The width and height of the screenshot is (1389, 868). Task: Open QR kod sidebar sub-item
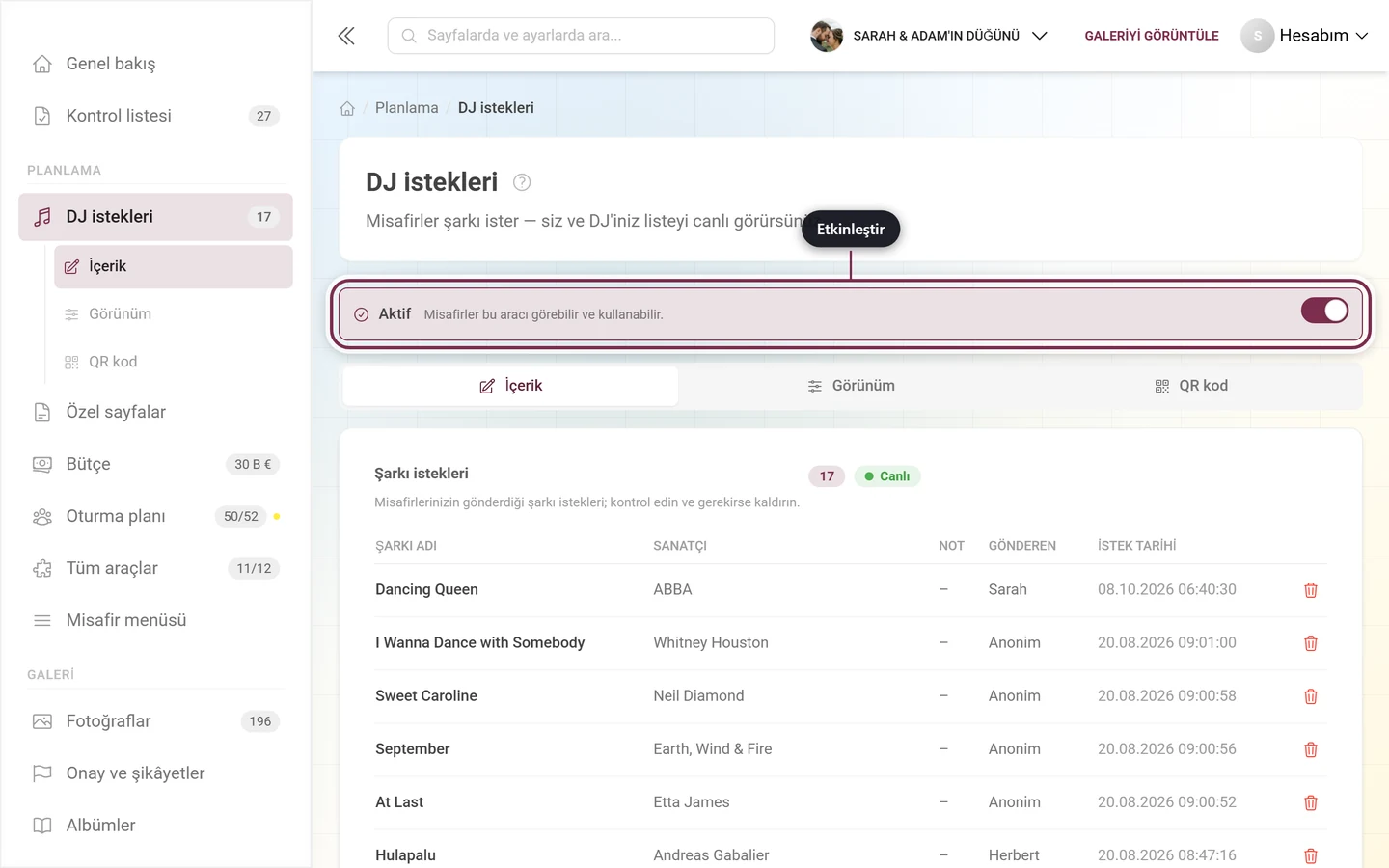[x=174, y=362]
